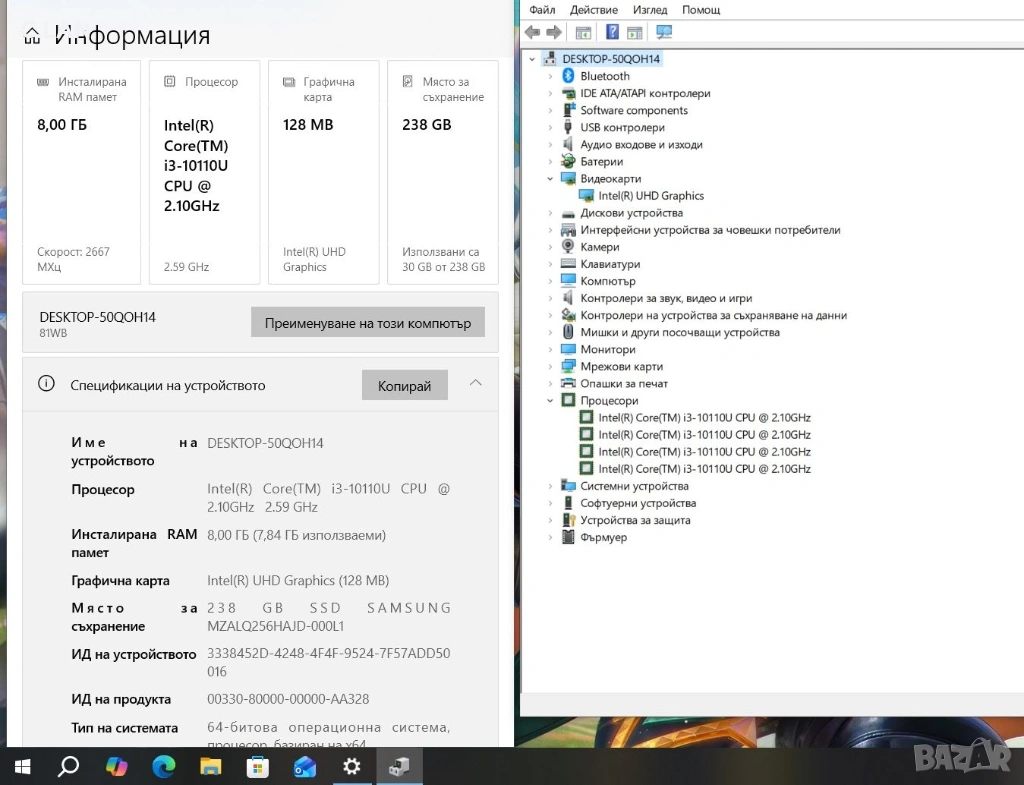1024x785 pixels.
Task: Collapse the Процесори tree node
Action: 550,401
